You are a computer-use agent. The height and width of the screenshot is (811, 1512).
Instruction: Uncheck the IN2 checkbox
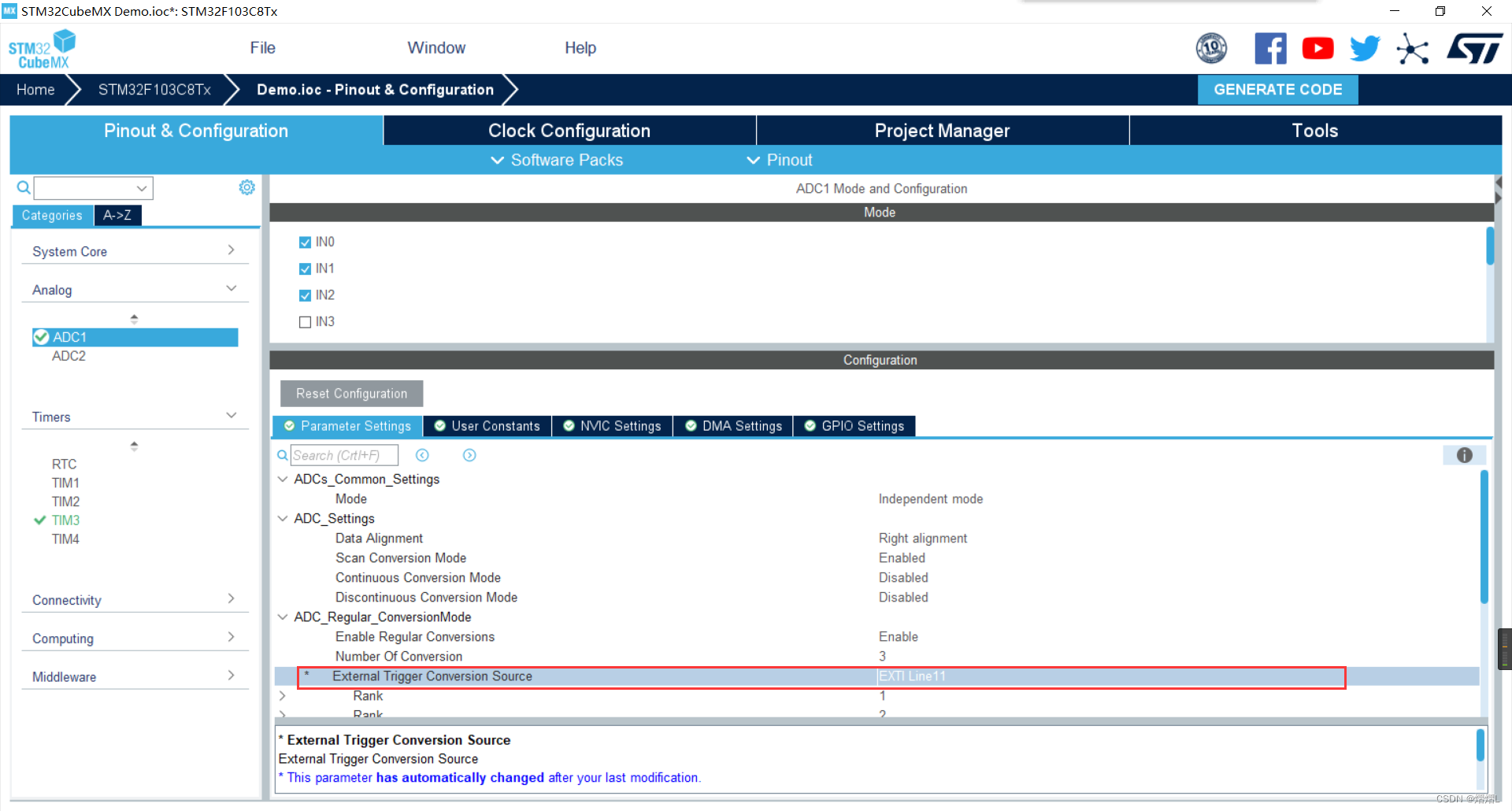pyautogui.click(x=305, y=296)
